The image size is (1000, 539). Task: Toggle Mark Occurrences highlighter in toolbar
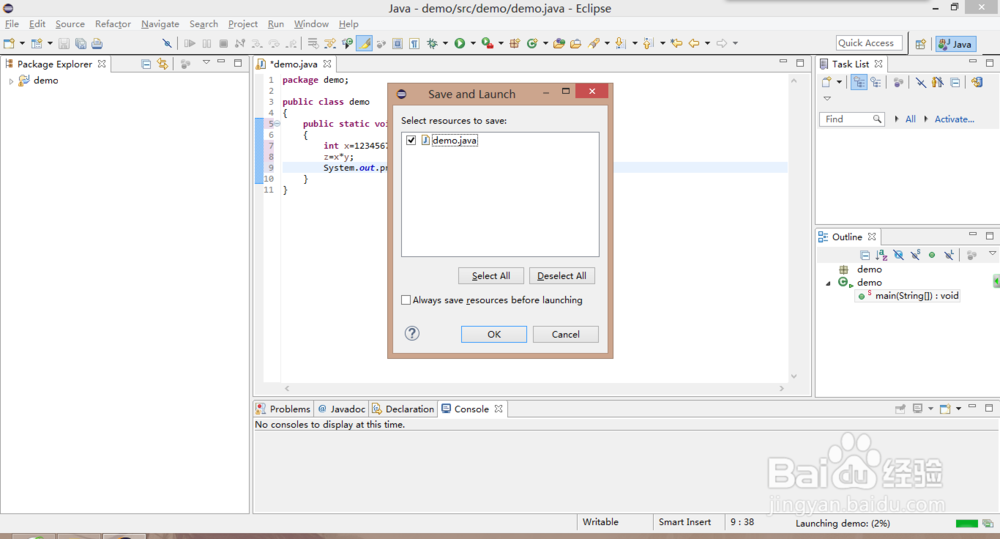tap(364, 43)
